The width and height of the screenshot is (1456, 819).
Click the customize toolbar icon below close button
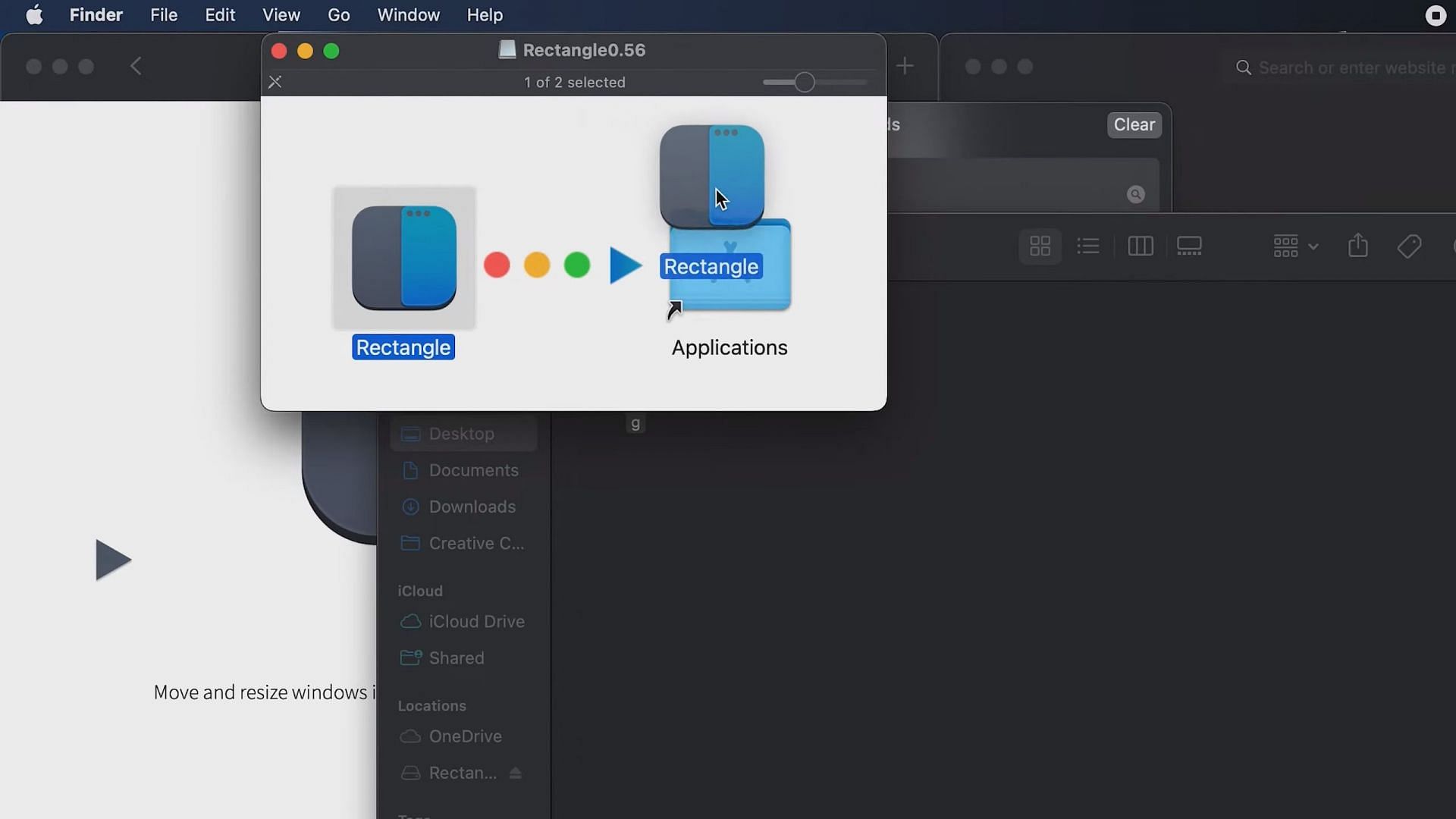click(275, 82)
